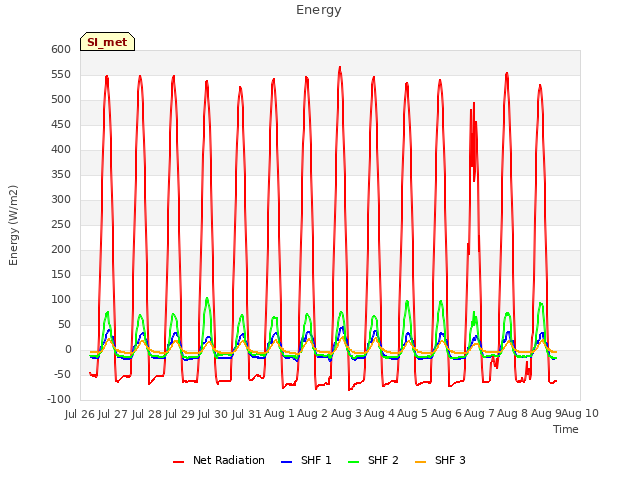Click the highest green SHF 2 peak near Jul 30

[x=207, y=299]
